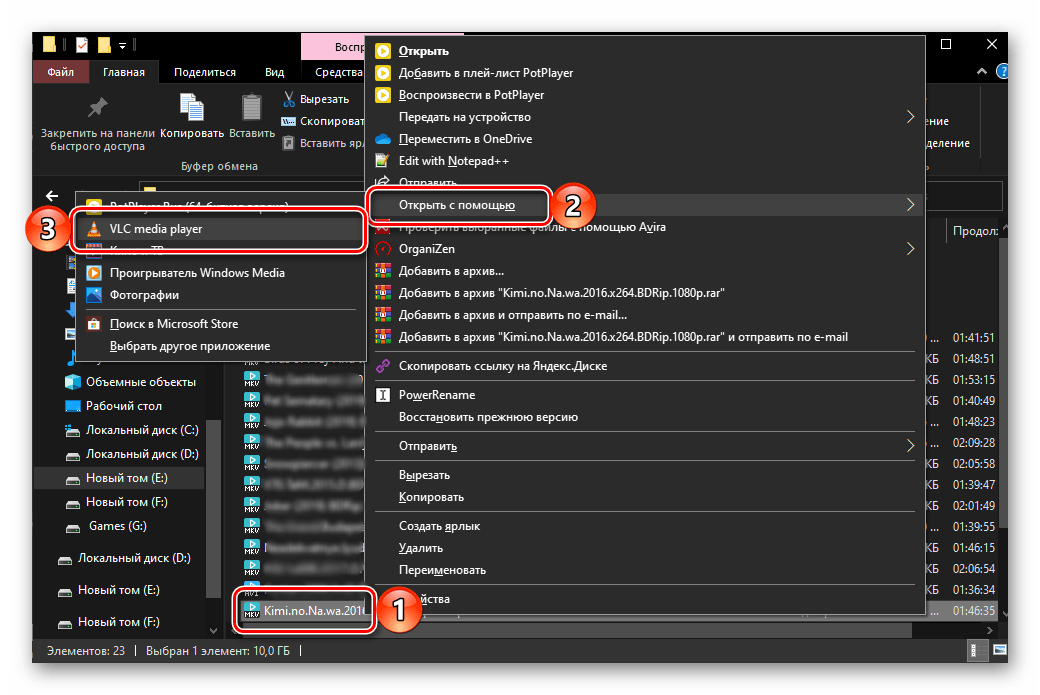
Task: Click the PotPlayer icon next to Добавить в плей-лист PotPlayer
Action: click(383, 73)
